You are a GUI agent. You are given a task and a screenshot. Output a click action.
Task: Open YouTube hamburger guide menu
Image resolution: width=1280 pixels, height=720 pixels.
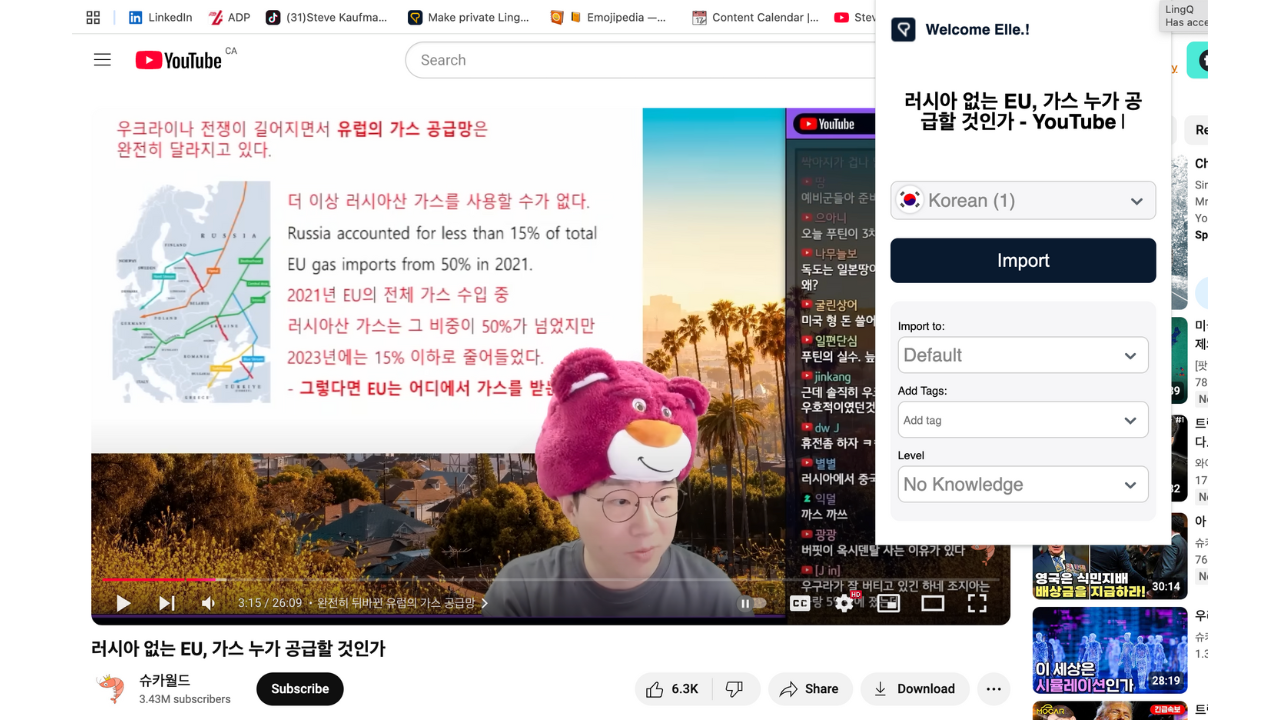tap(102, 60)
